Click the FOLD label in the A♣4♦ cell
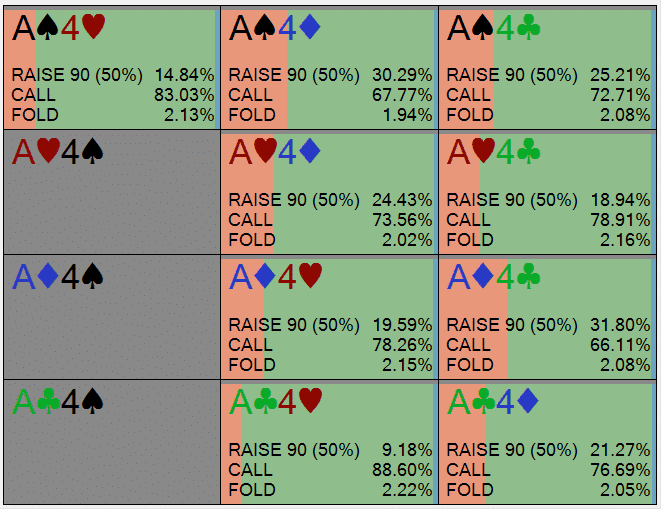Viewport: 661px width, 509px height. pos(468,490)
